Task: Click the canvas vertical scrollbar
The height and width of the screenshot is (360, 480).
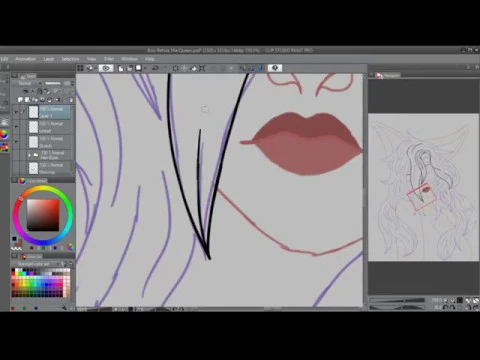Action: [x=365, y=190]
